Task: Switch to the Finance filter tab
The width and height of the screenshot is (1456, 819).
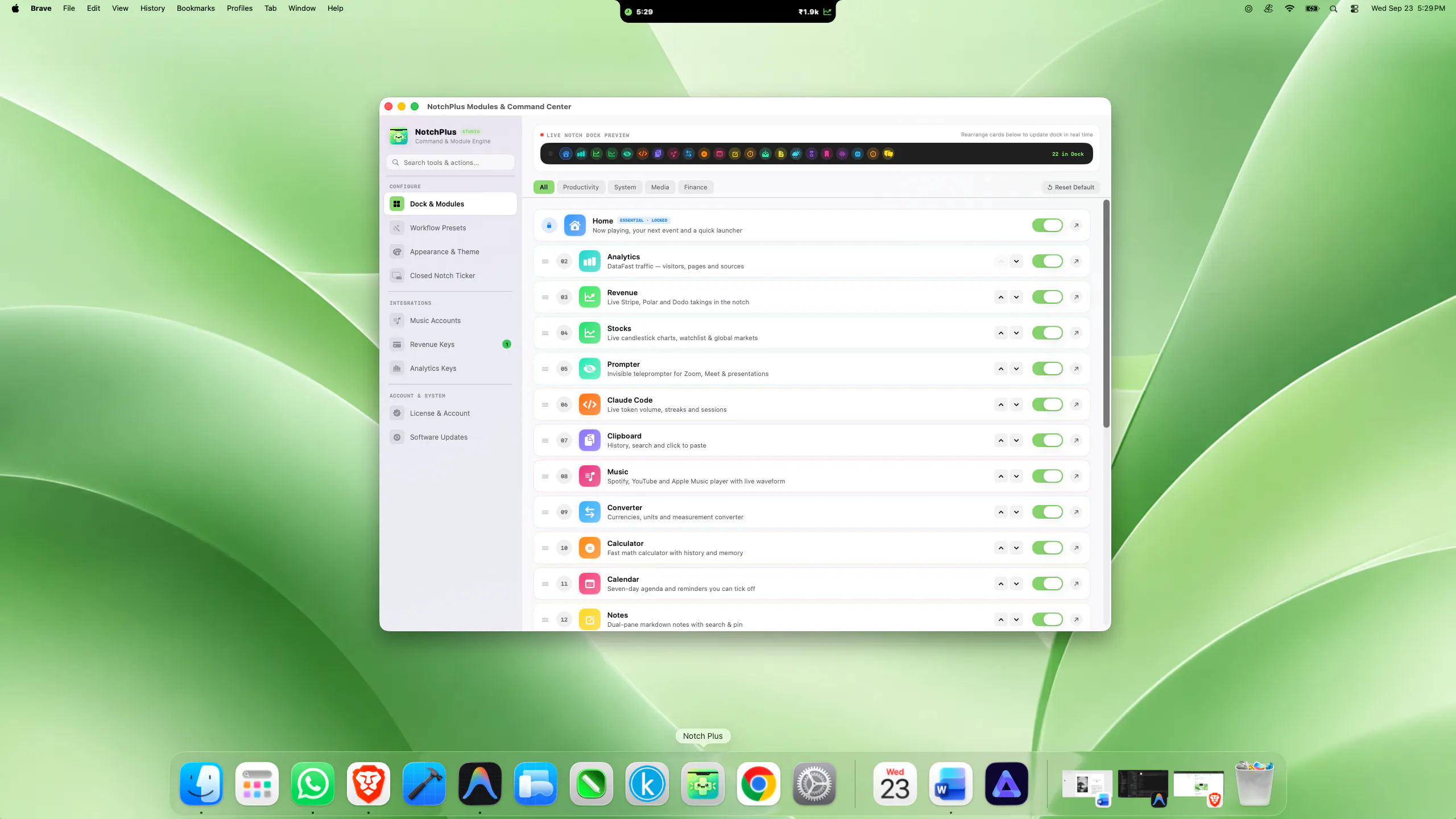Action: click(696, 187)
